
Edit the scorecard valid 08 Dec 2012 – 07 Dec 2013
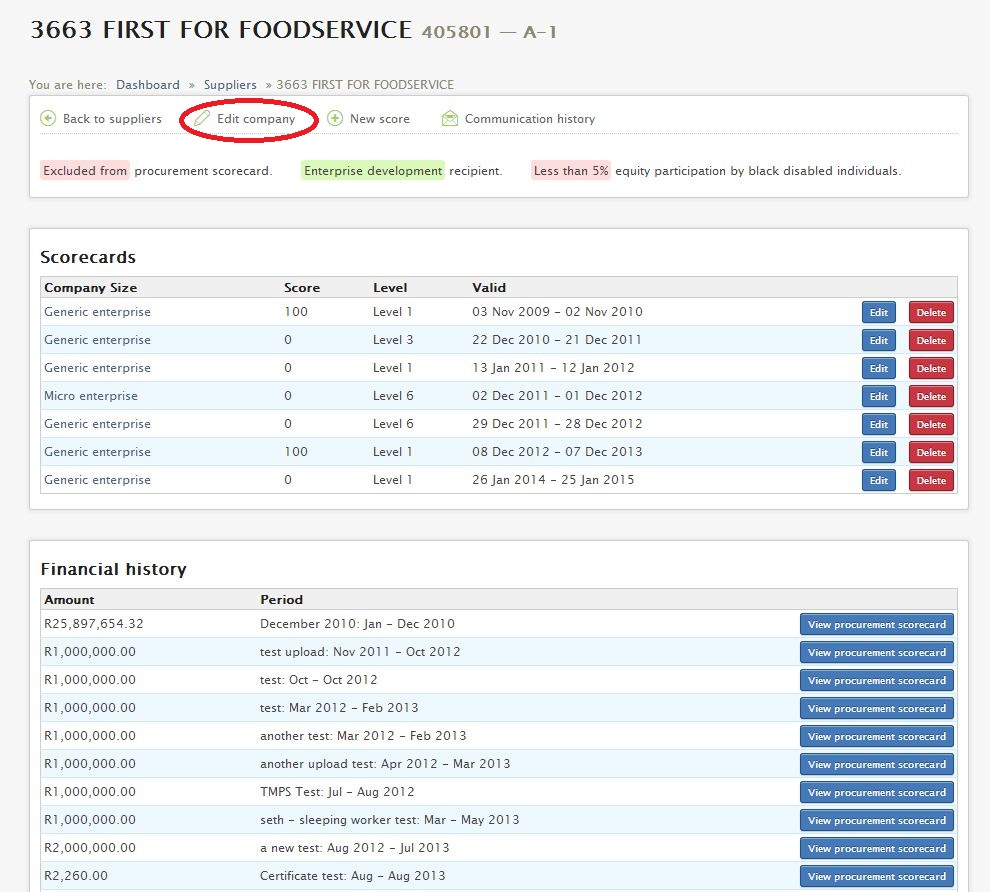(x=878, y=452)
